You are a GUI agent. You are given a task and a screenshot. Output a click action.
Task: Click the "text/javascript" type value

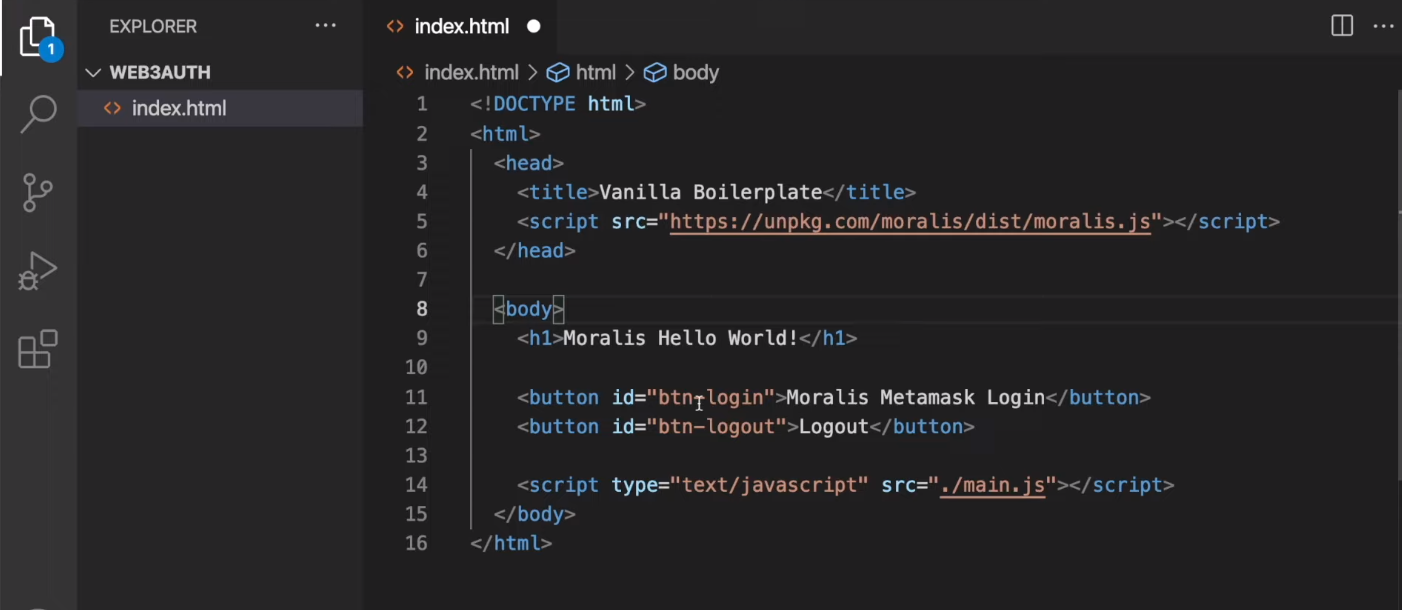click(x=769, y=485)
